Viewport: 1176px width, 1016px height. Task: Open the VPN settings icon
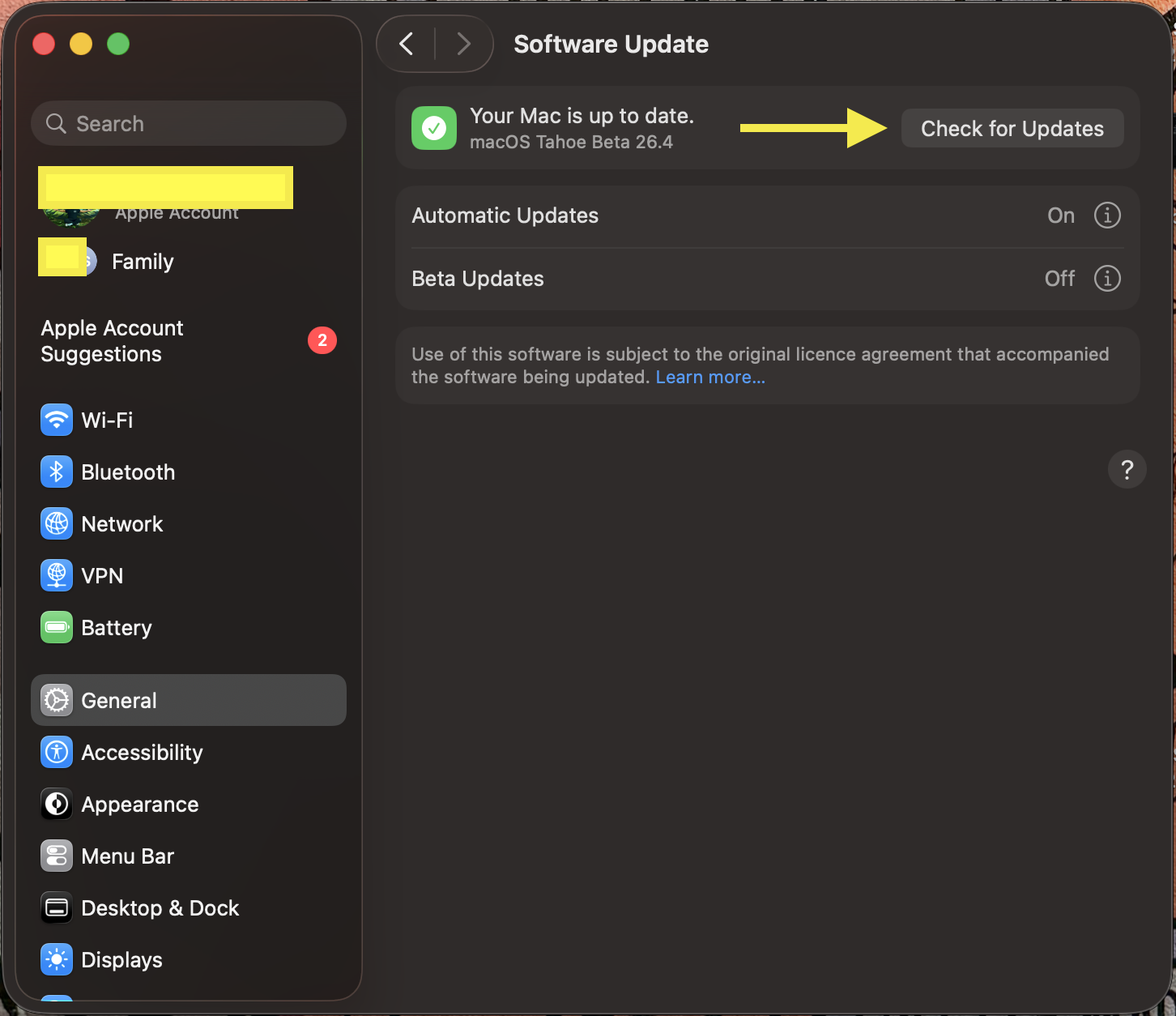tap(57, 575)
